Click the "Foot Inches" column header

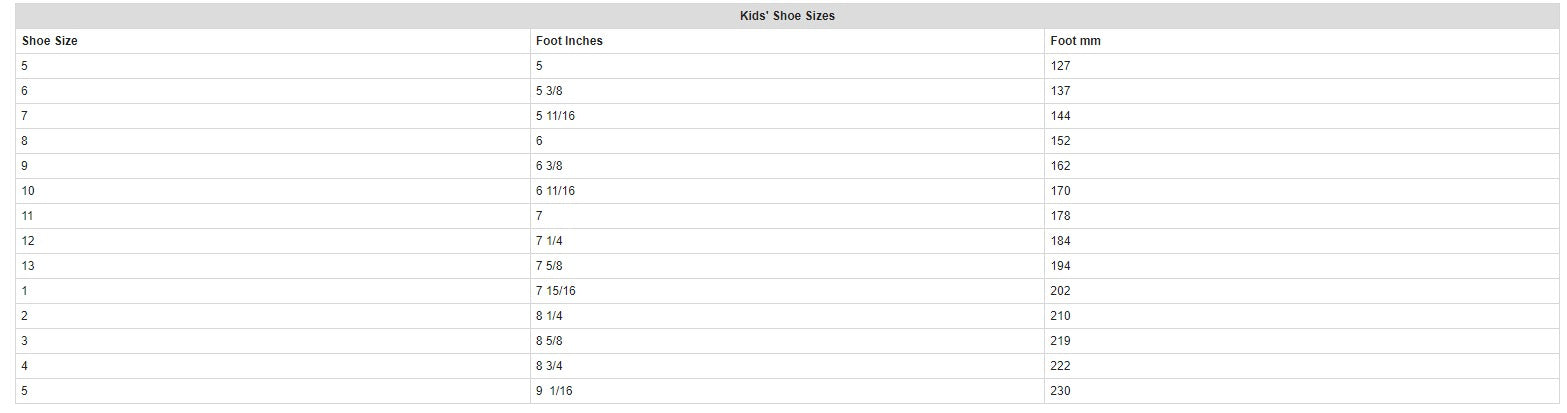pyautogui.click(x=569, y=41)
